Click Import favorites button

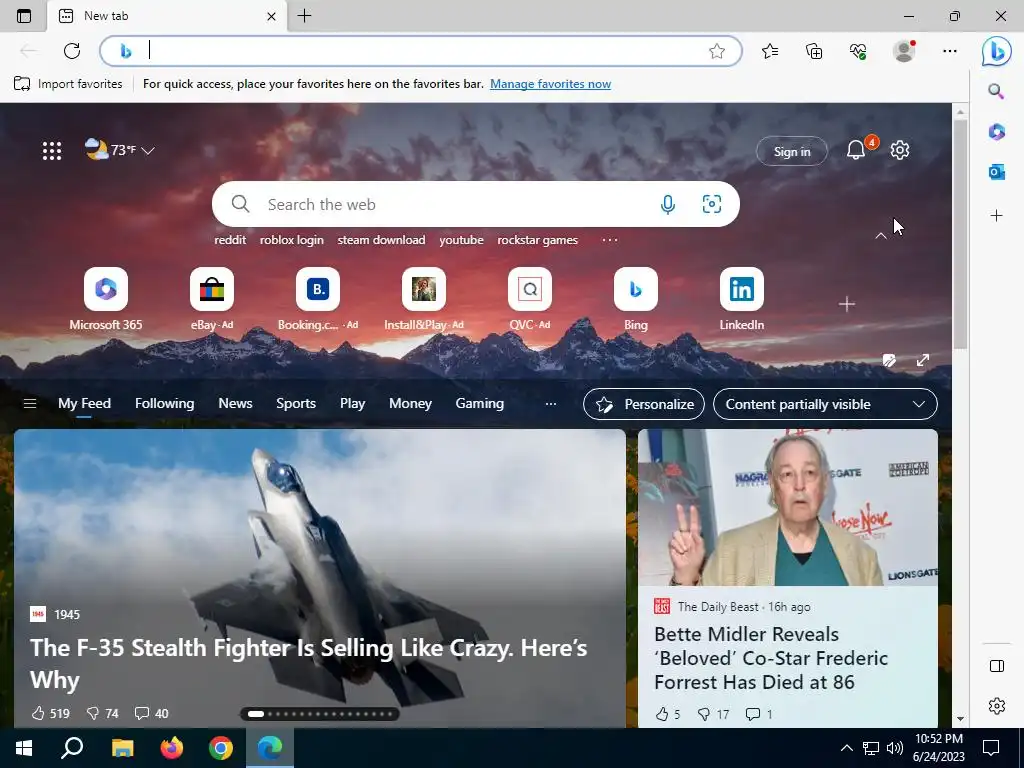68,84
